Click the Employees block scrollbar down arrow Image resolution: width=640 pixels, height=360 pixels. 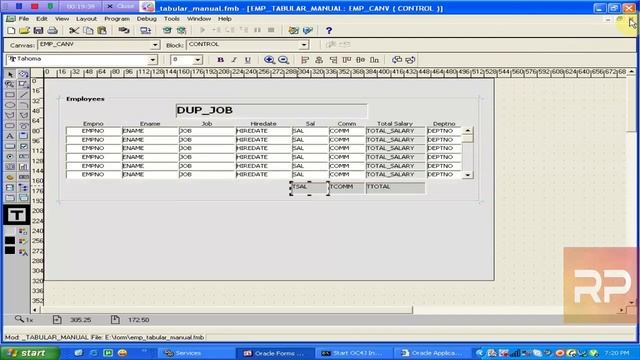pos(467,175)
